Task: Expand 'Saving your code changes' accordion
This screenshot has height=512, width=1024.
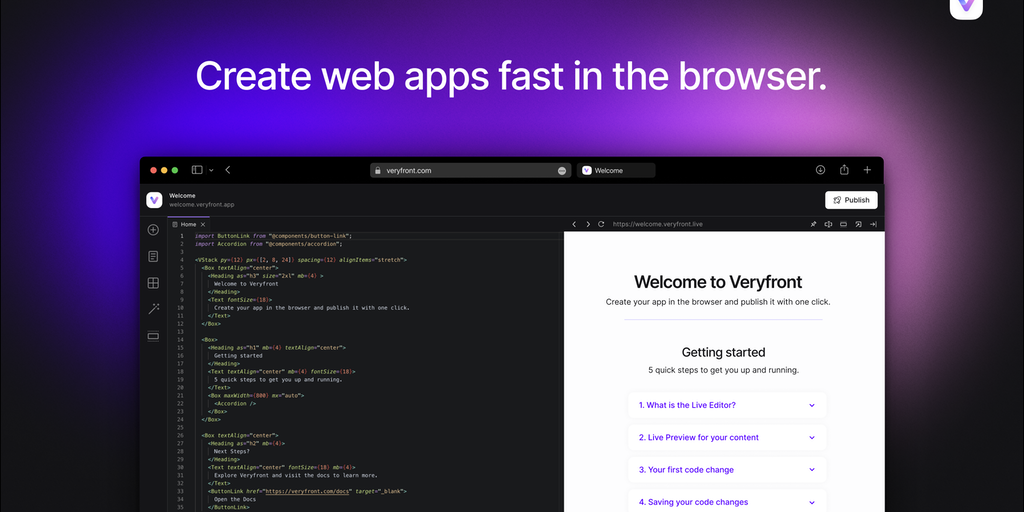Action: pos(727,502)
